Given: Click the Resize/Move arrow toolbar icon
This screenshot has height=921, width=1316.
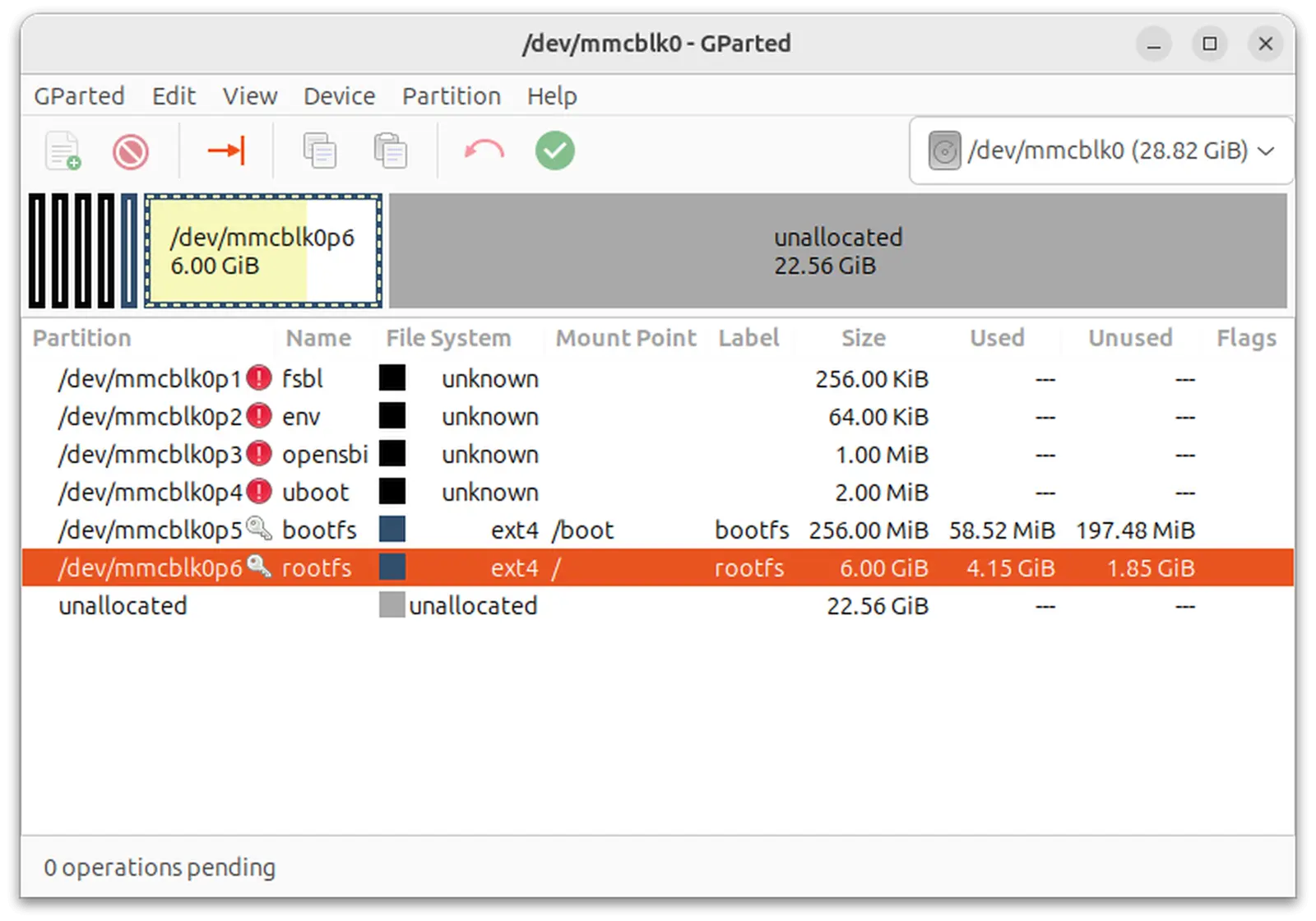Looking at the screenshot, I should point(226,150).
